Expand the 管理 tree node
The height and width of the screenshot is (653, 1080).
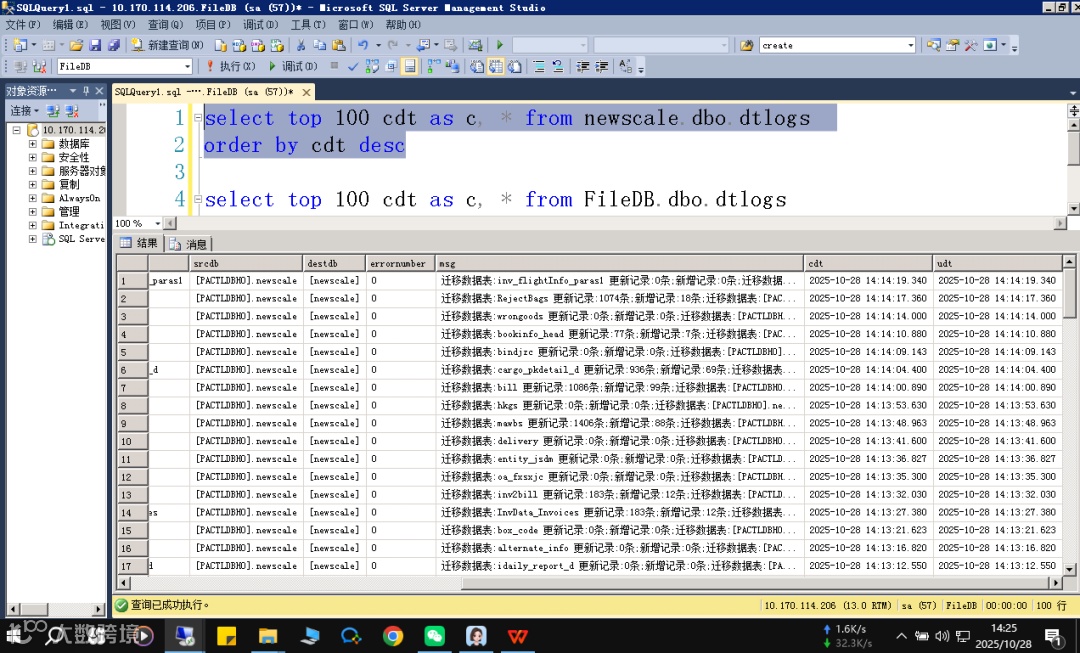pyautogui.click(x=32, y=211)
